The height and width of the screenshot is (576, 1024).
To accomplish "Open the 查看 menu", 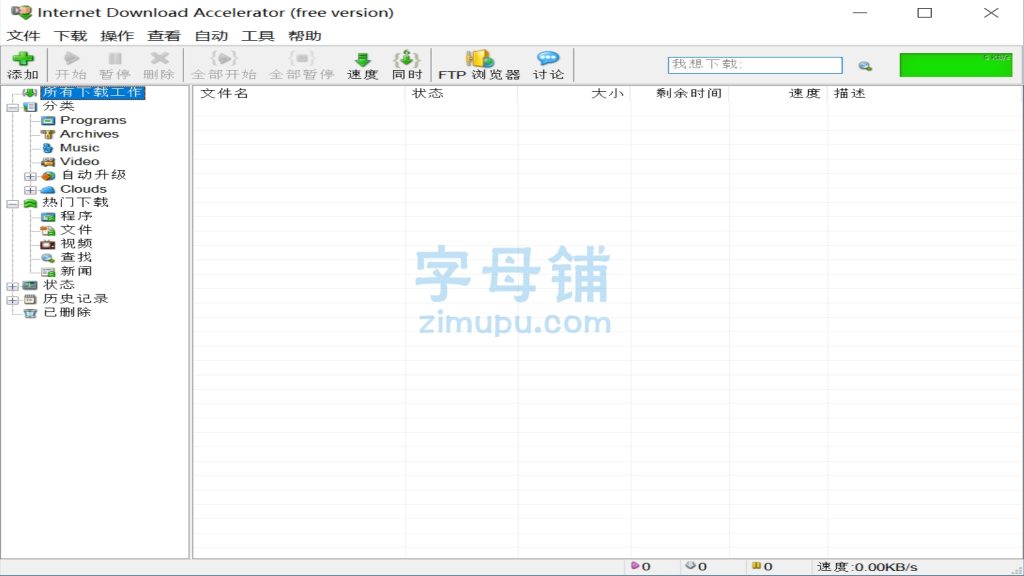I will (163, 36).
